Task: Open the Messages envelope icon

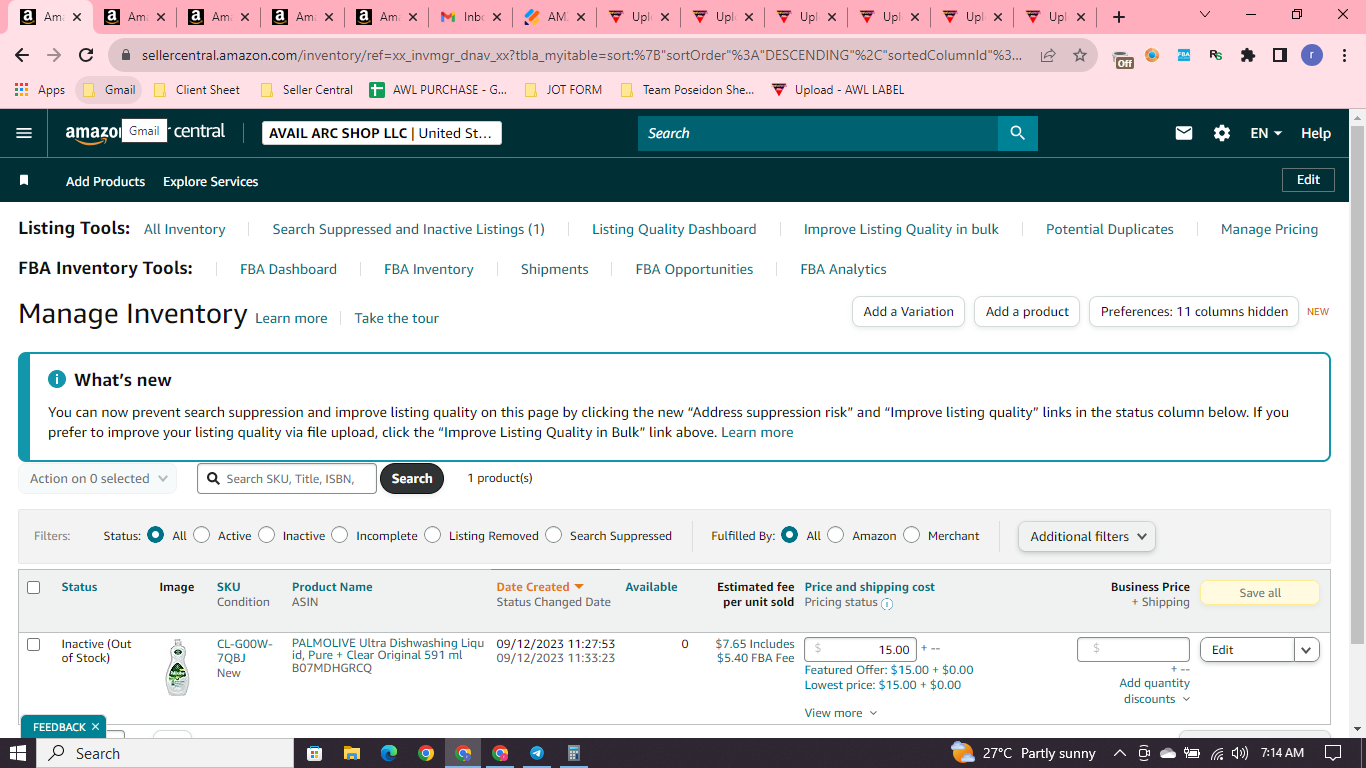Action: [1184, 133]
